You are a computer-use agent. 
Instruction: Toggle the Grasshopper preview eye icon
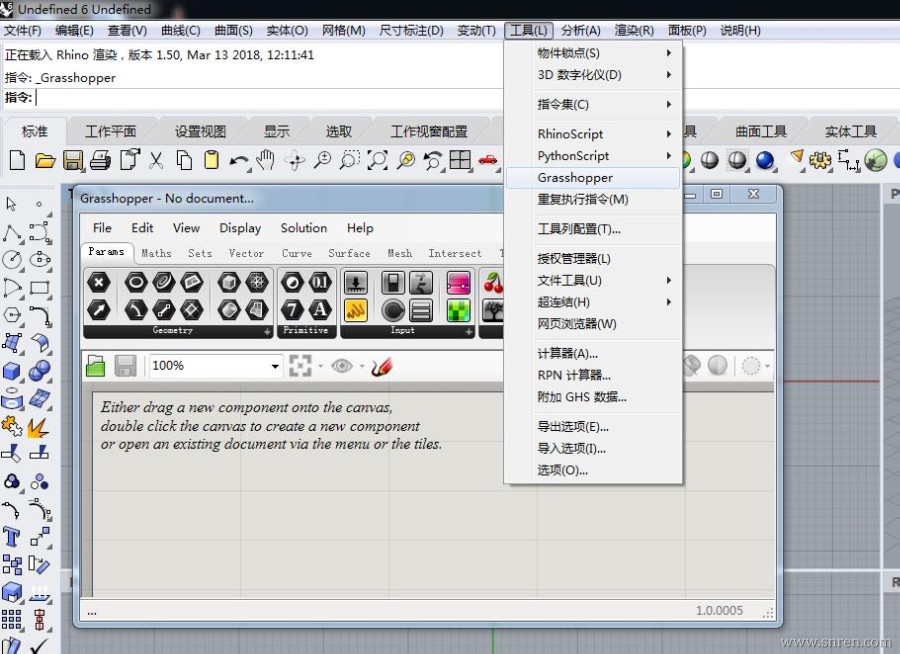[342, 366]
